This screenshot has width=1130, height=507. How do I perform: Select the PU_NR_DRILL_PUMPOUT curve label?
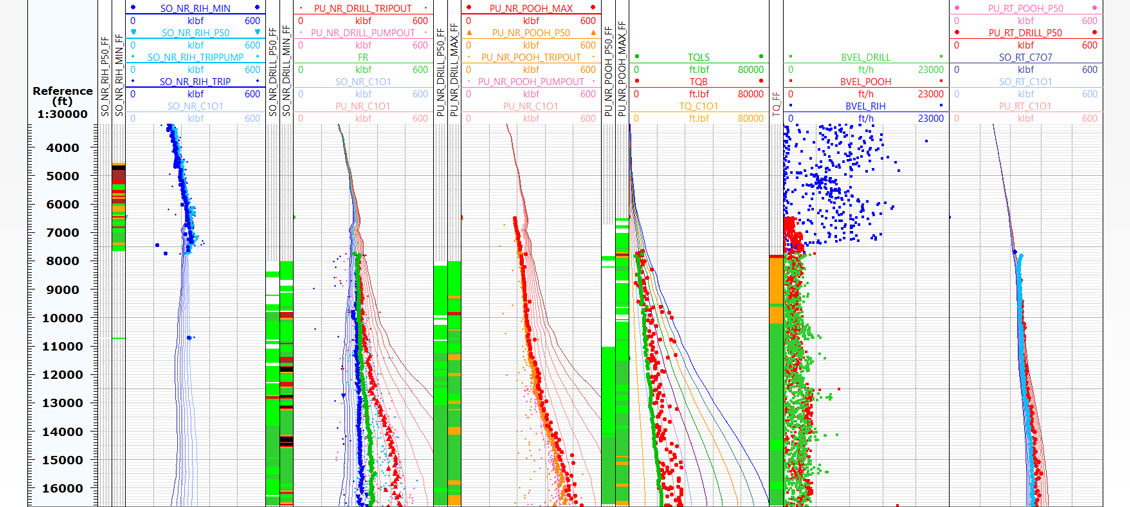pyautogui.click(x=362, y=32)
